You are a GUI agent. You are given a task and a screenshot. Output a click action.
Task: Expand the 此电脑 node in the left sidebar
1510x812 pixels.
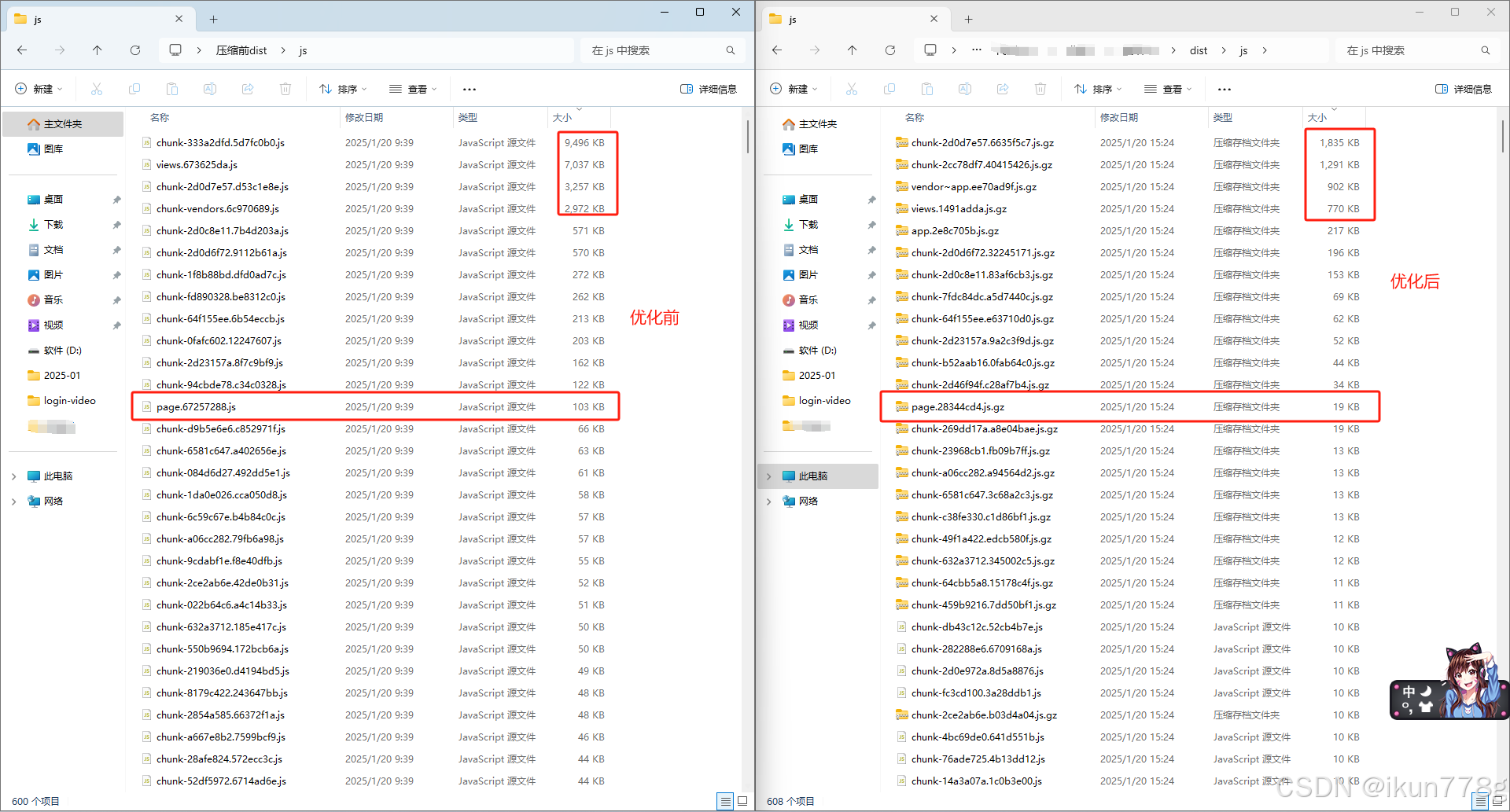pyautogui.click(x=14, y=476)
